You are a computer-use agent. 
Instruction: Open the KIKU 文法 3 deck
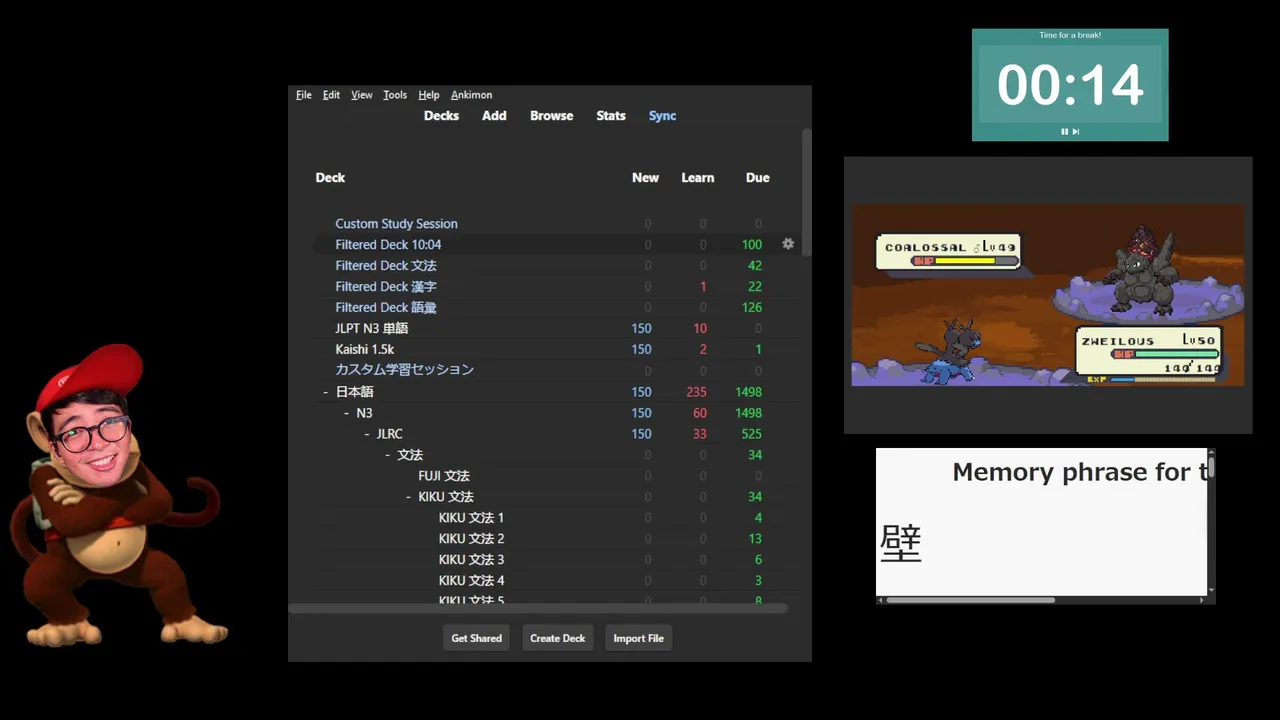click(471, 560)
